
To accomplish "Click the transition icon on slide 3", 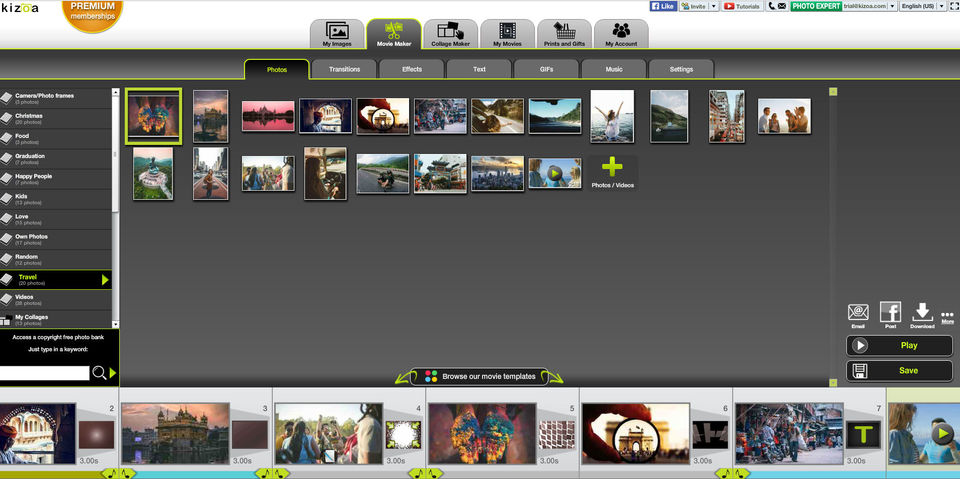I will click(250, 435).
